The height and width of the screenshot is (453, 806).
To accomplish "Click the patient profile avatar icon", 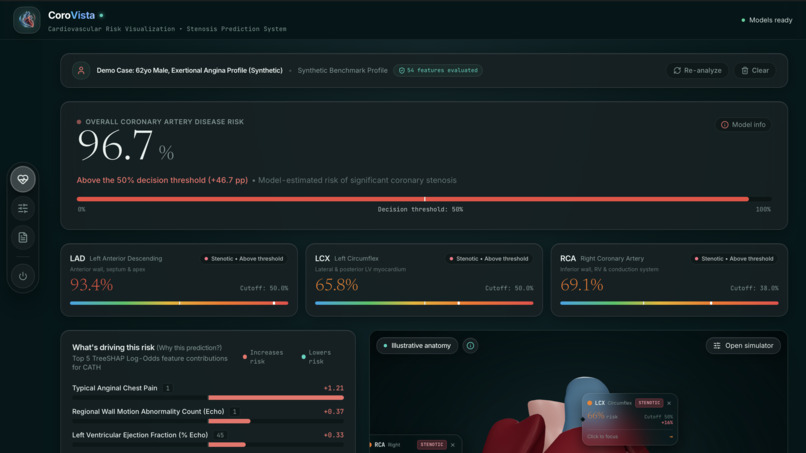I will click(x=81, y=70).
